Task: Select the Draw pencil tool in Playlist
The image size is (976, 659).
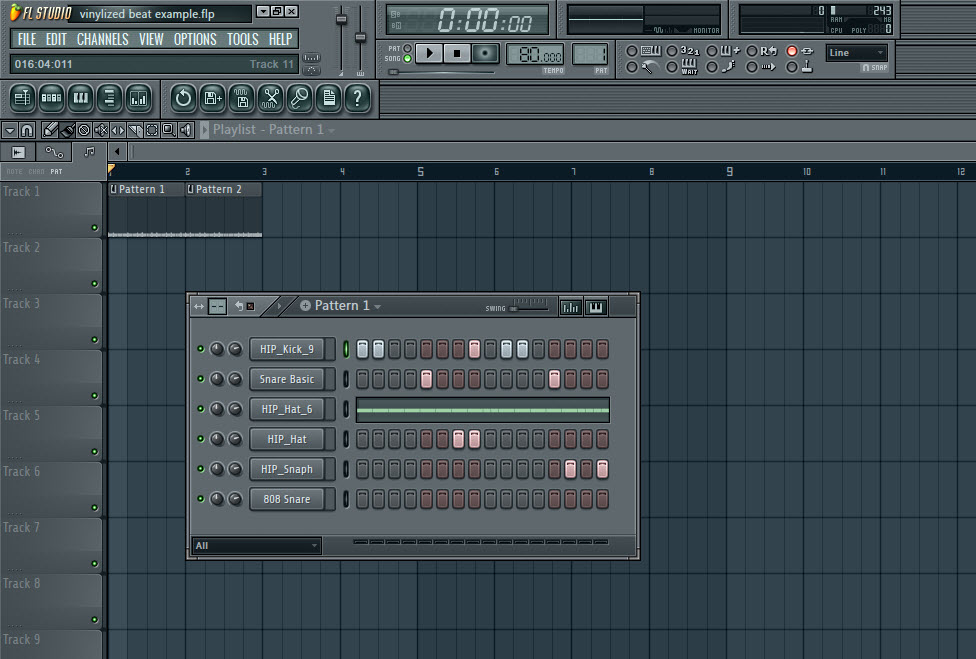Action: [50, 130]
